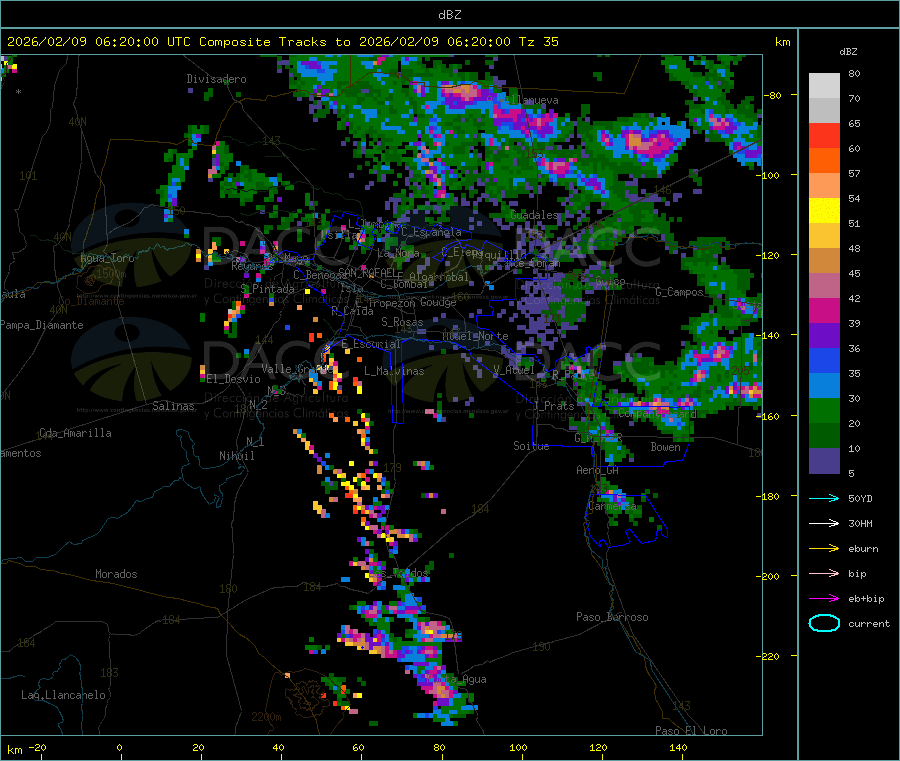This screenshot has width=900, height=761.
Task: Select the red 60 dBZ color swatch
Action: click(824, 136)
